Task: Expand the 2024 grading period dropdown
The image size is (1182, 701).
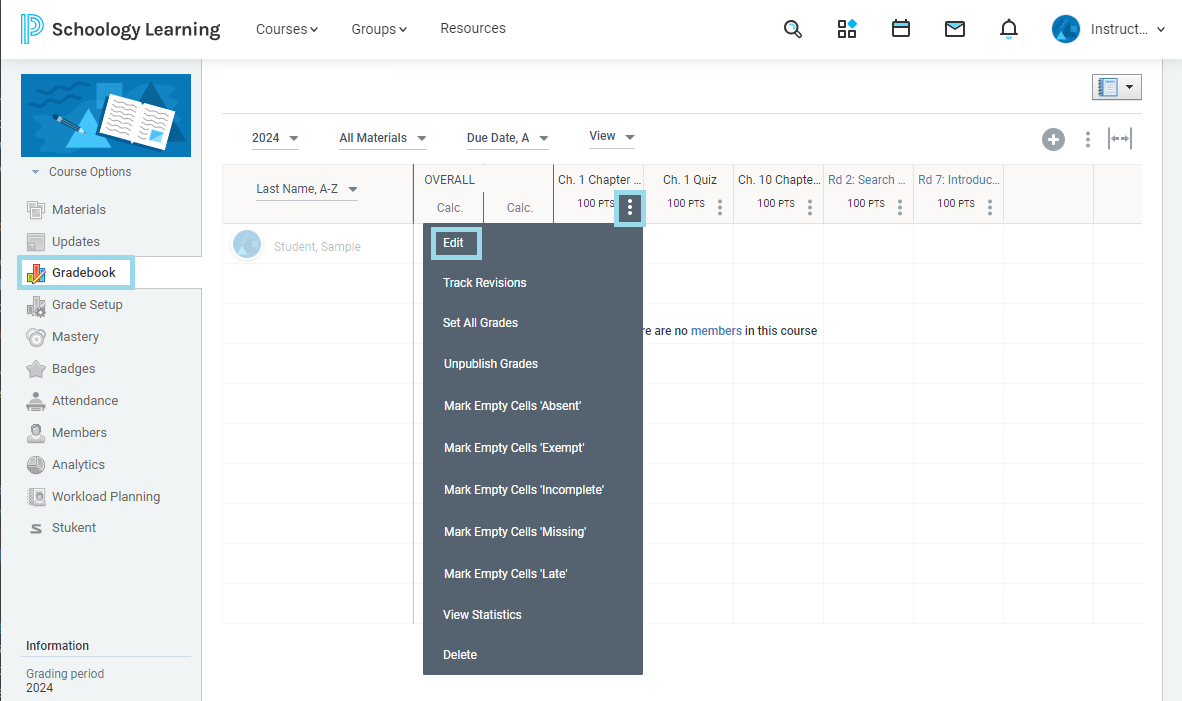Action: point(275,138)
